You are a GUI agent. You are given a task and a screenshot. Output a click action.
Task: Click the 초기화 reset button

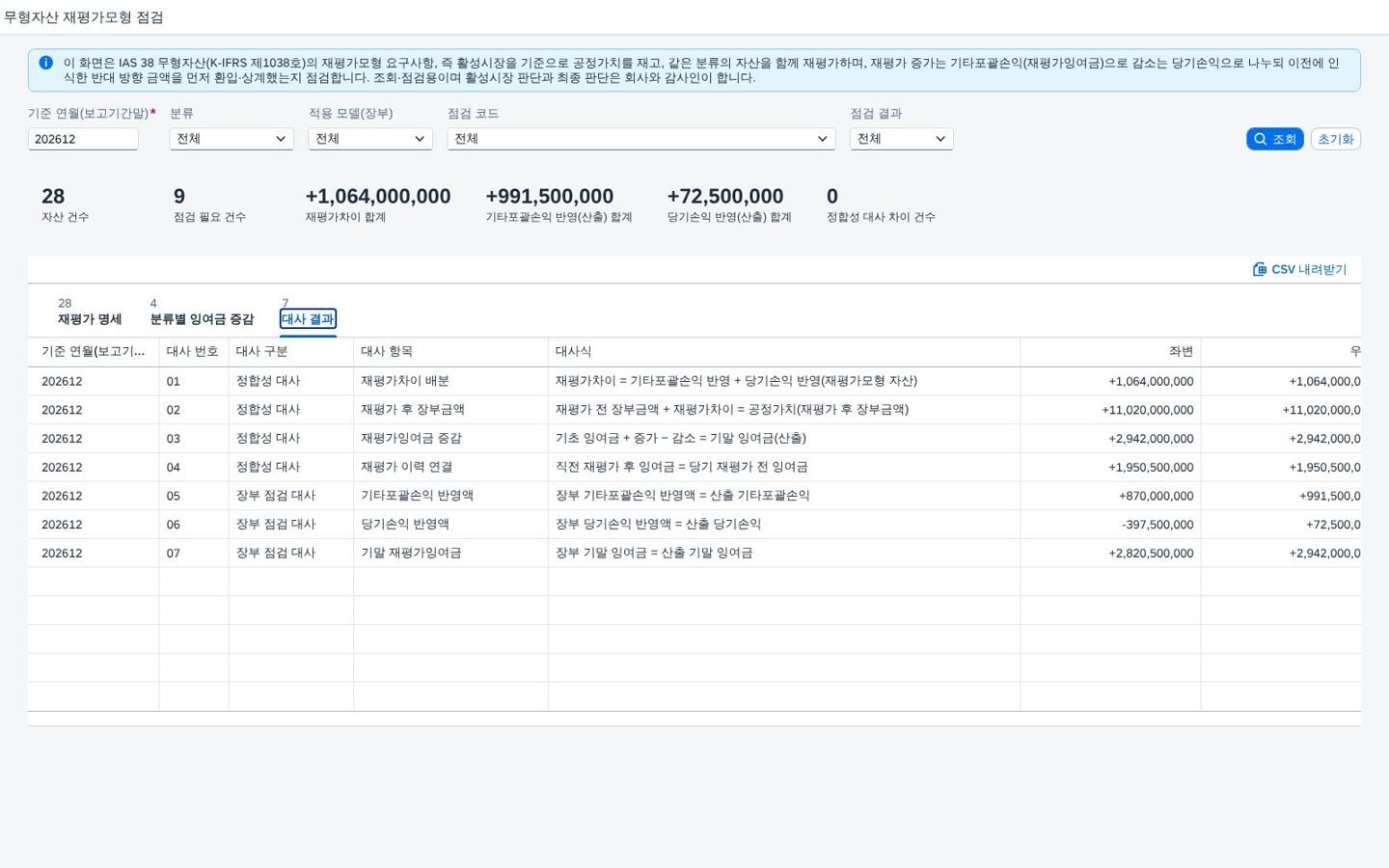[x=1335, y=139]
